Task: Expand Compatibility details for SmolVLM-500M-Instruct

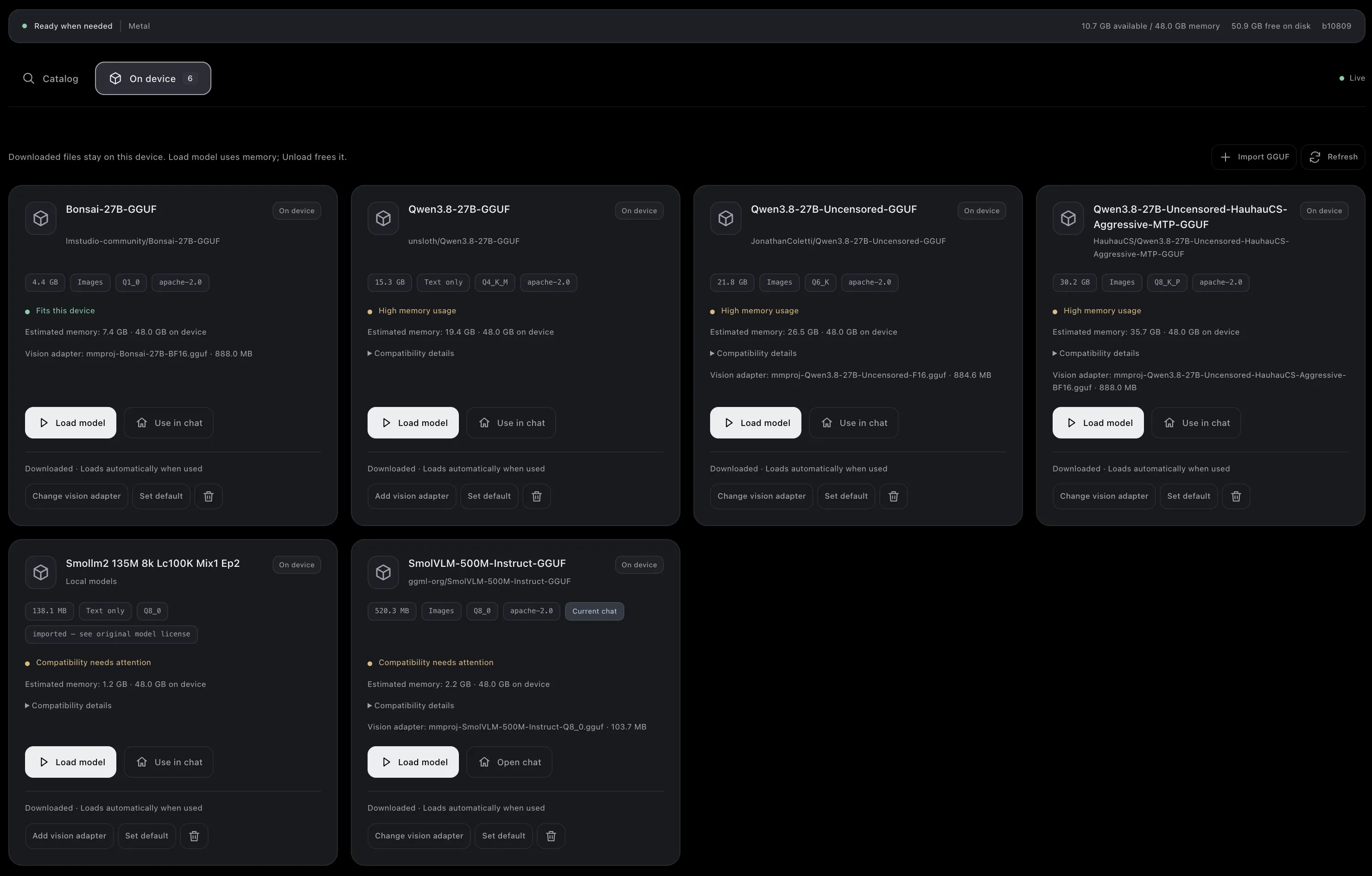Action: [x=411, y=705]
